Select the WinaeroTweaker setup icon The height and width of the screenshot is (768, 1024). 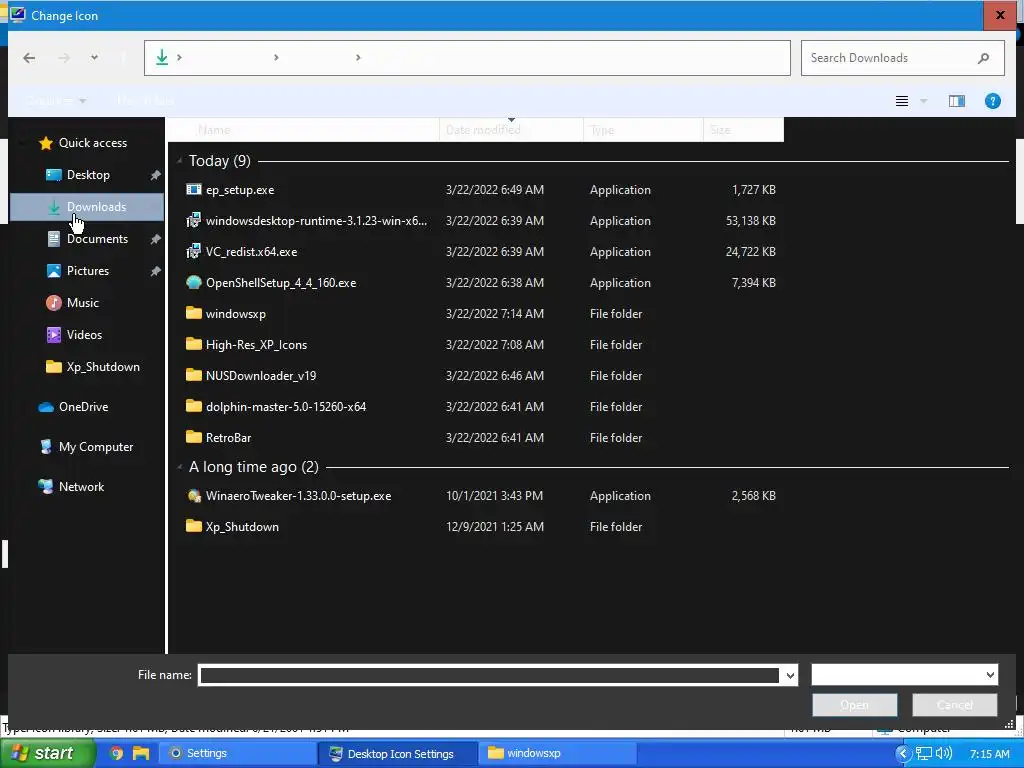pos(193,496)
